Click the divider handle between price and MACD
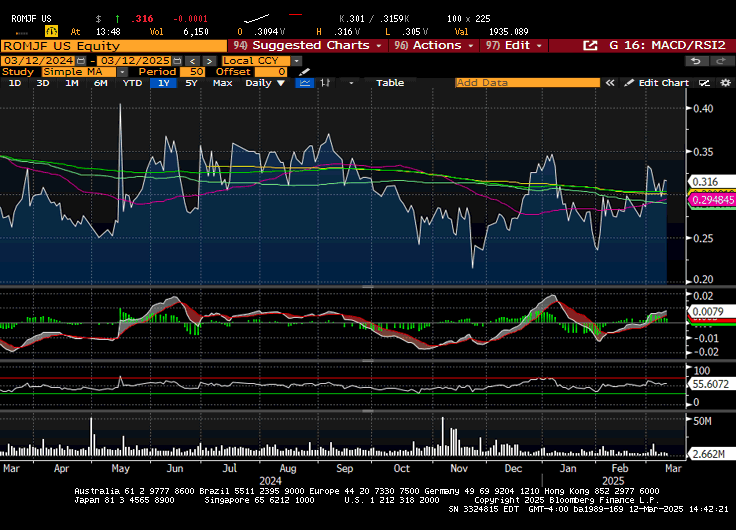736x530 pixels. pyautogui.click(x=368, y=286)
